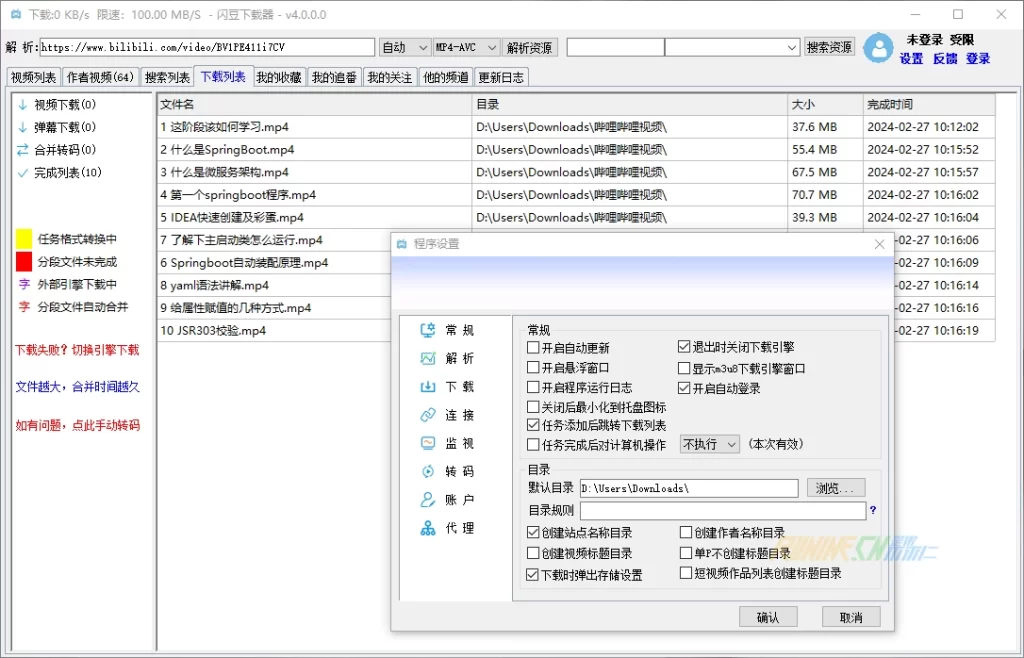
Task: Click the yellow 任务格式转换中 color swatch
Action: pyautogui.click(x=24, y=239)
